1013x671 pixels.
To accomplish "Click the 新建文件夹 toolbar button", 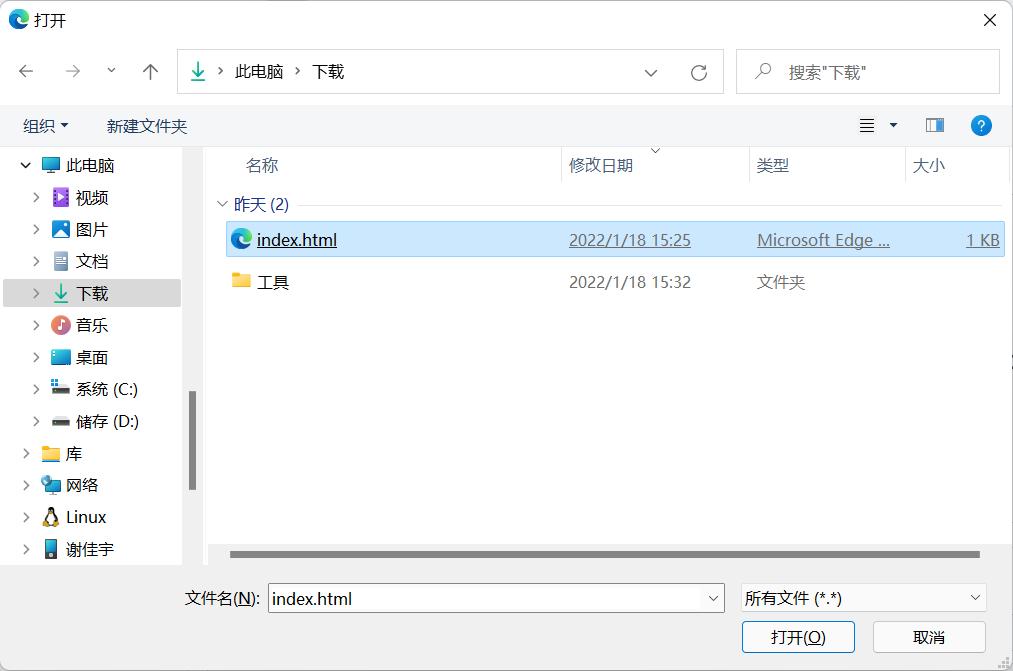I will point(147,126).
